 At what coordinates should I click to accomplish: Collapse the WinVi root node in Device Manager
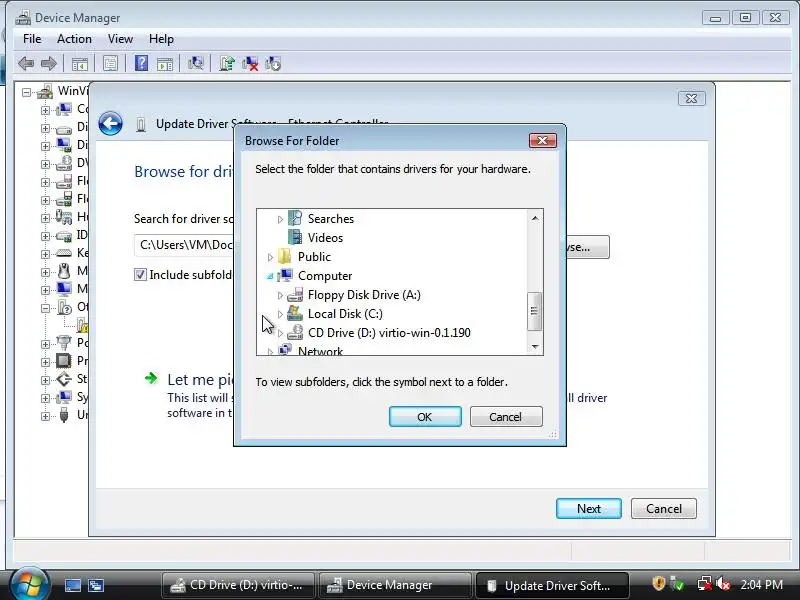(x=27, y=92)
